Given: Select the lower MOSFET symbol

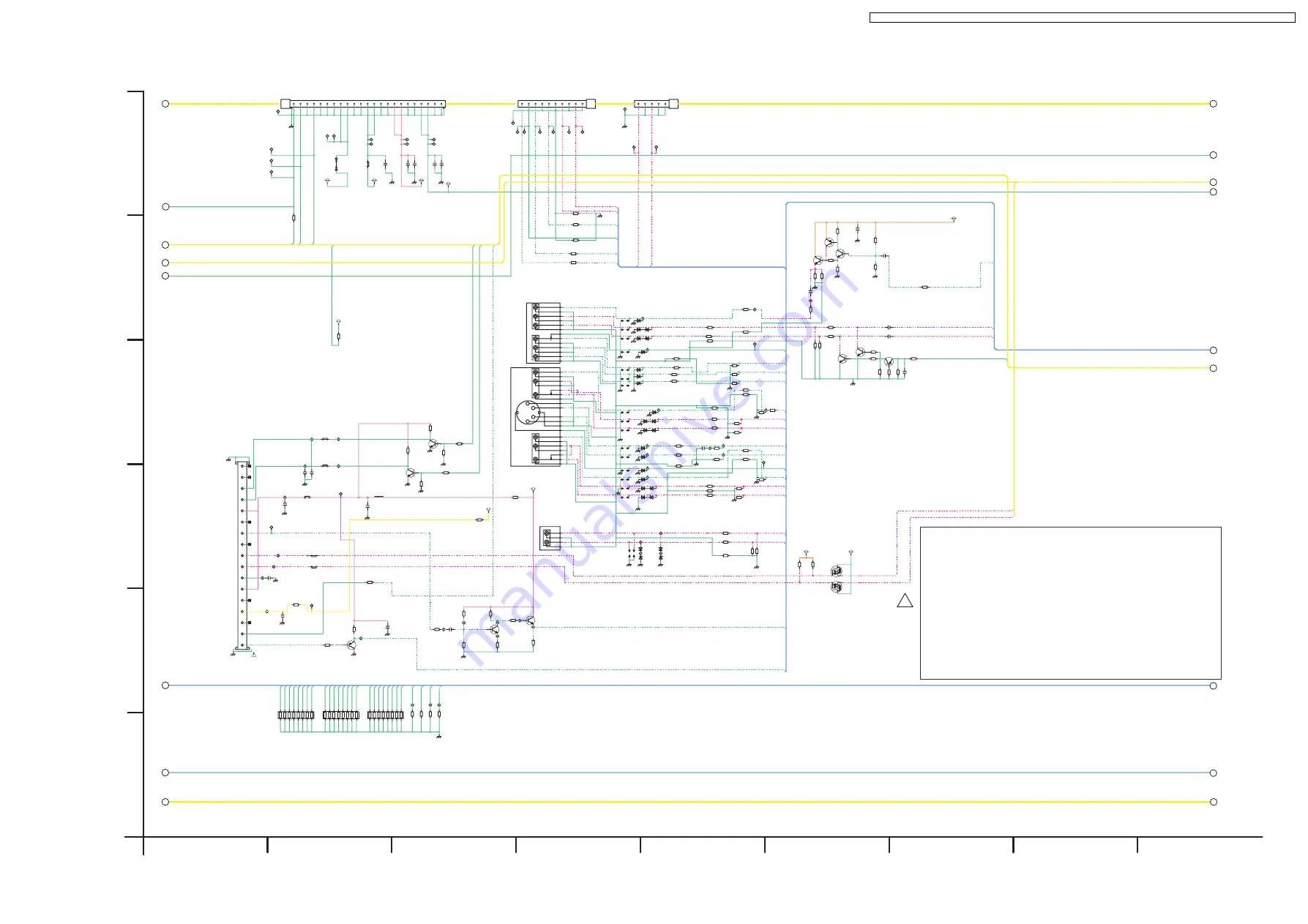Looking at the screenshot, I should tap(837, 587).
